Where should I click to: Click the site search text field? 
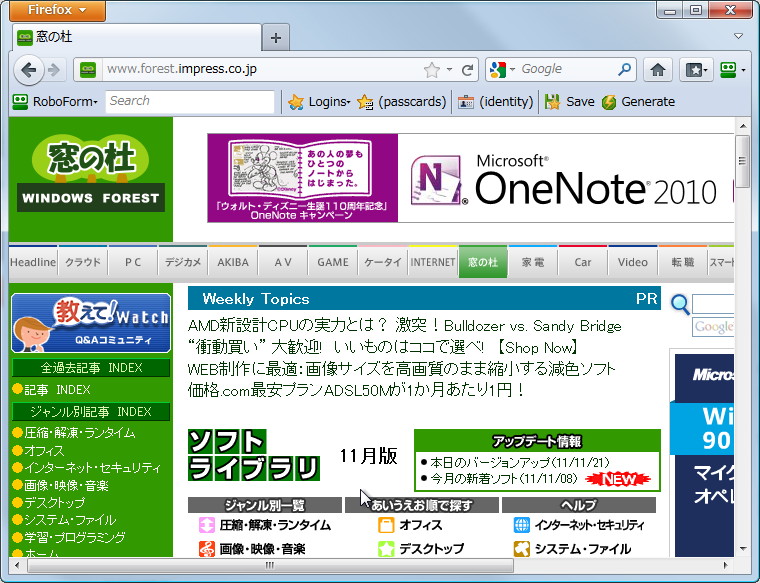713,304
